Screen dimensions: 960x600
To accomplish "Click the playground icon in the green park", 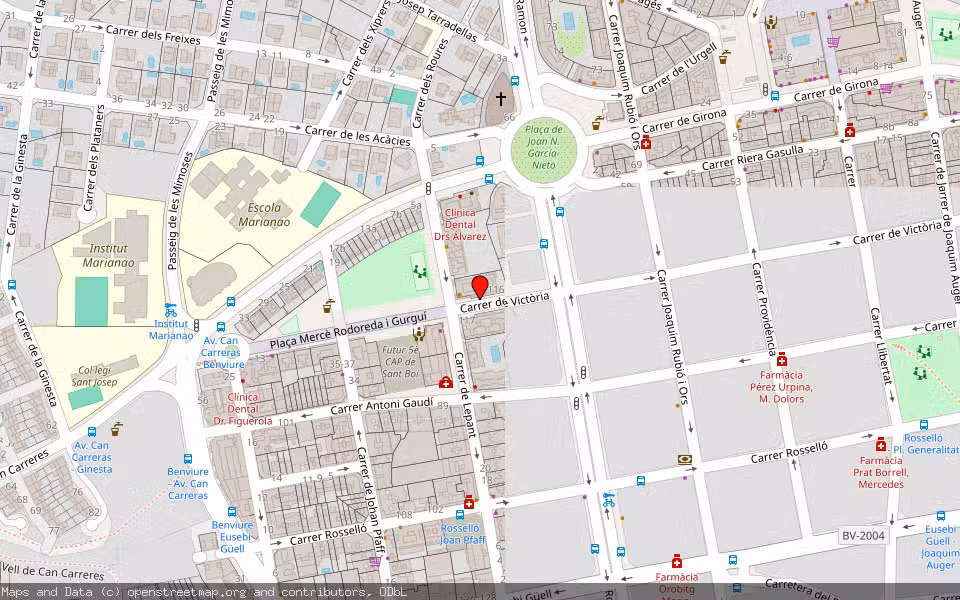I will tap(420, 270).
